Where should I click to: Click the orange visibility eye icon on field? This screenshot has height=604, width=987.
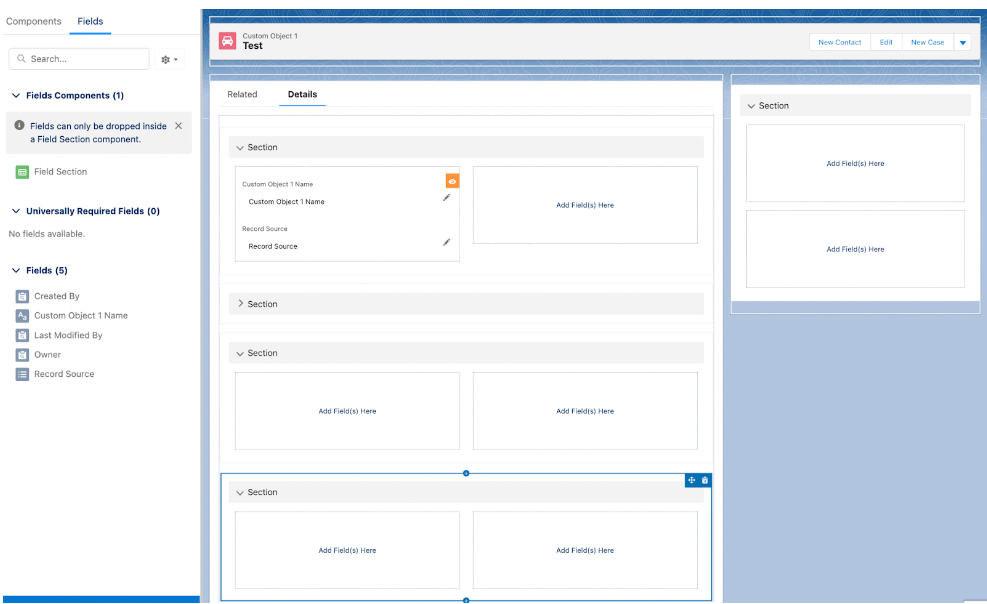click(452, 181)
